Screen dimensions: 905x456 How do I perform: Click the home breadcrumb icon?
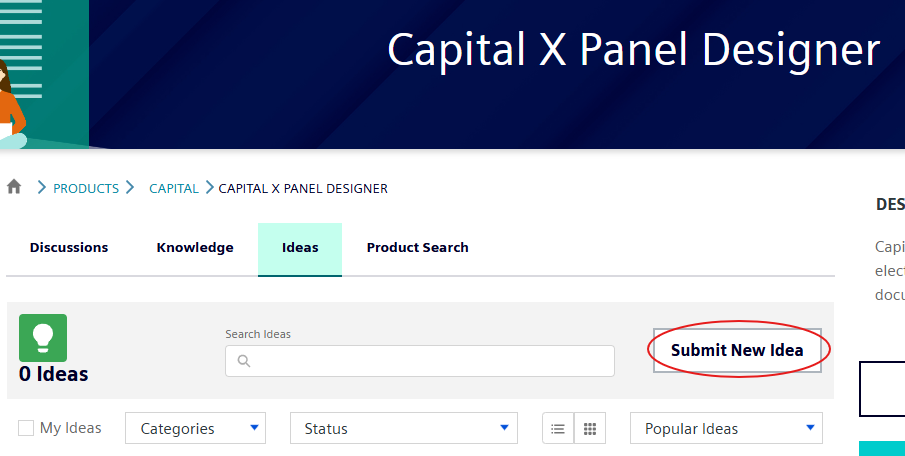[x=14, y=187]
